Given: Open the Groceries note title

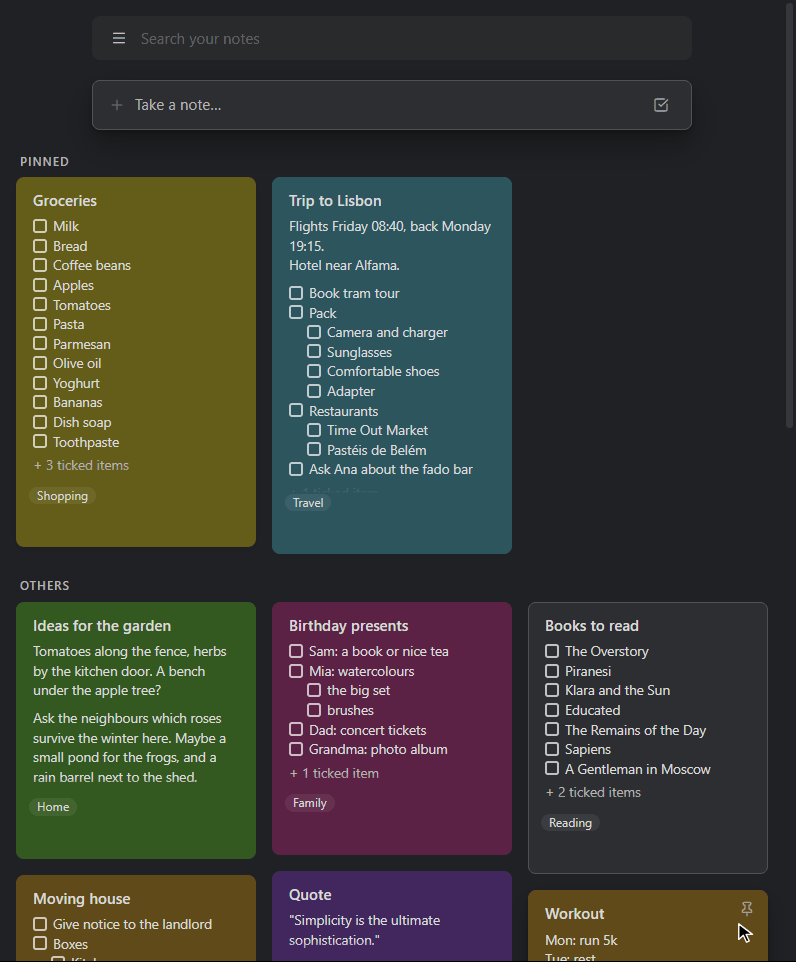Looking at the screenshot, I should [65, 201].
